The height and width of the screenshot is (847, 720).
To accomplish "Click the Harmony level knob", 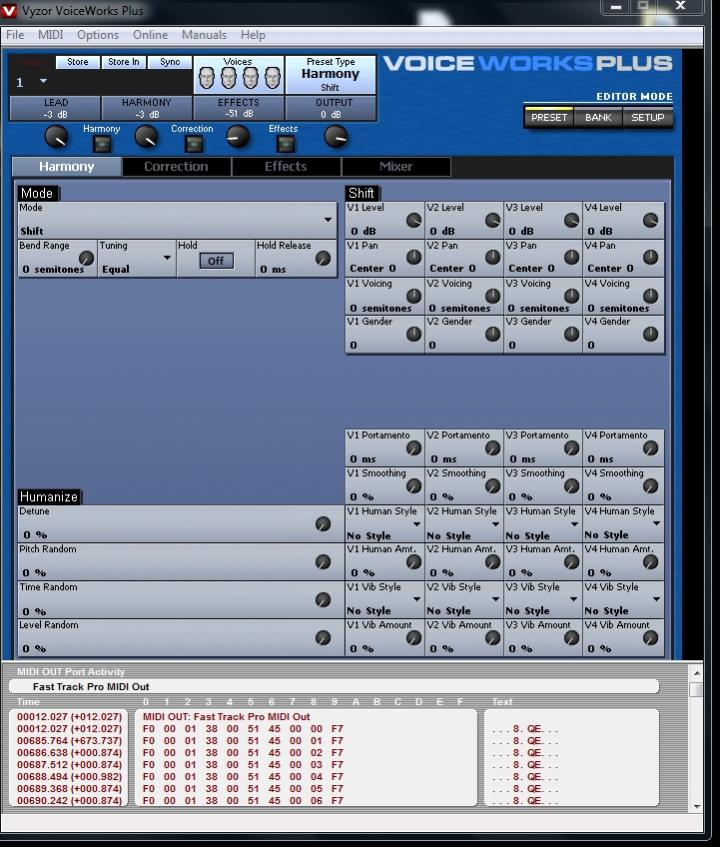I will coord(146,137).
